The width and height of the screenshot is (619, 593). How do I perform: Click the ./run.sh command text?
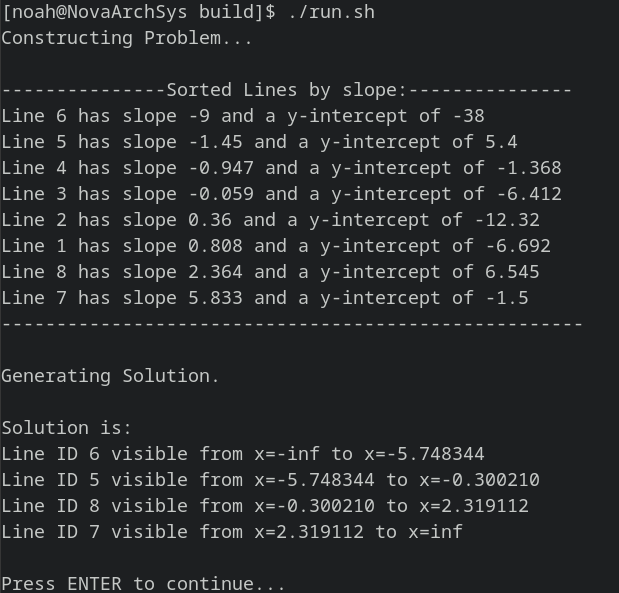pos(331,12)
